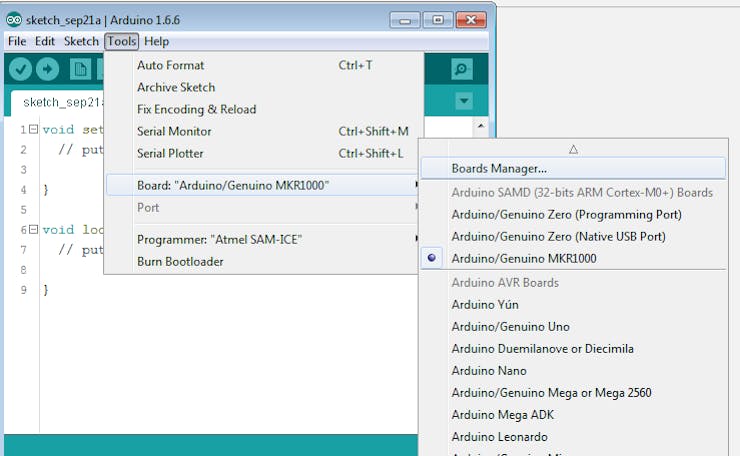Image resolution: width=740 pixels, height=456 pixels.
Task: Click the Arduino SAMD Boards header text
Action: point(582,193)
